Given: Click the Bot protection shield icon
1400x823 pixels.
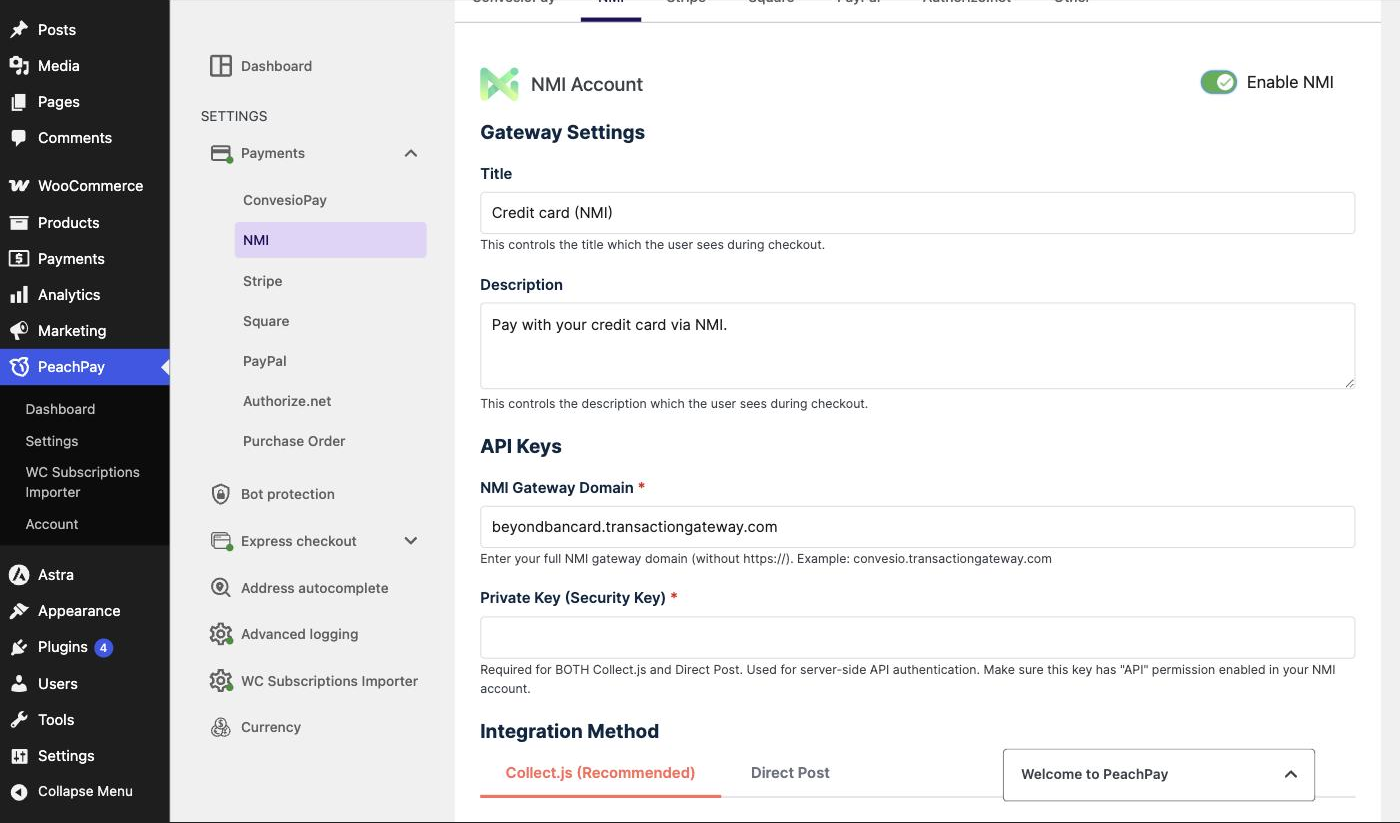Looking at the screenshot, I should click(x=220, y=494).
